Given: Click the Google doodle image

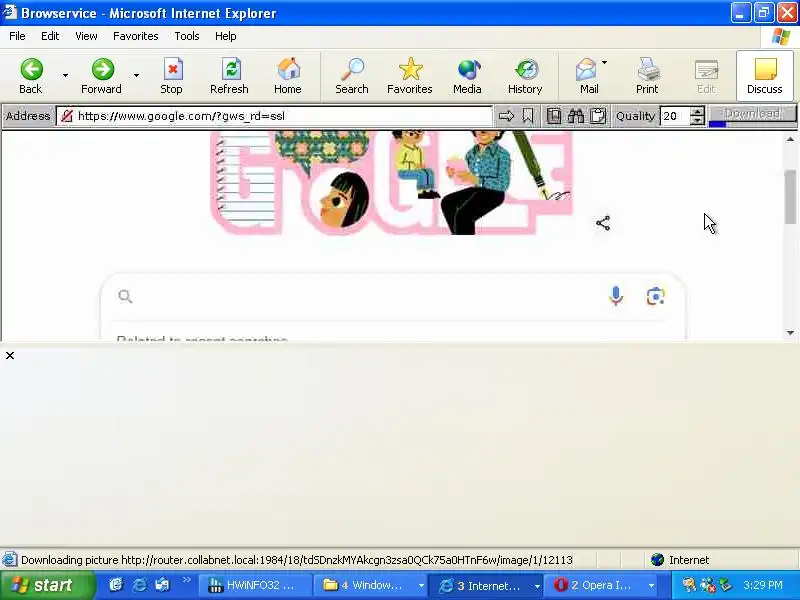Looking at the screenshot, I should click(x=392, y=183).
